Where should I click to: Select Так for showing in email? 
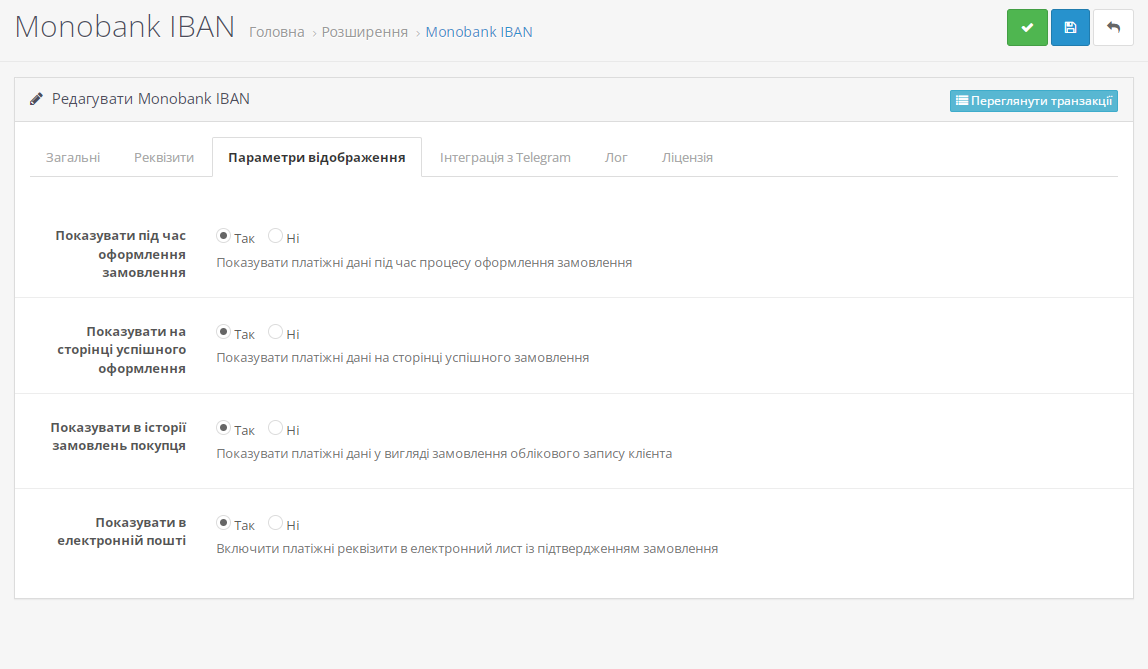(x=223, y=523)
